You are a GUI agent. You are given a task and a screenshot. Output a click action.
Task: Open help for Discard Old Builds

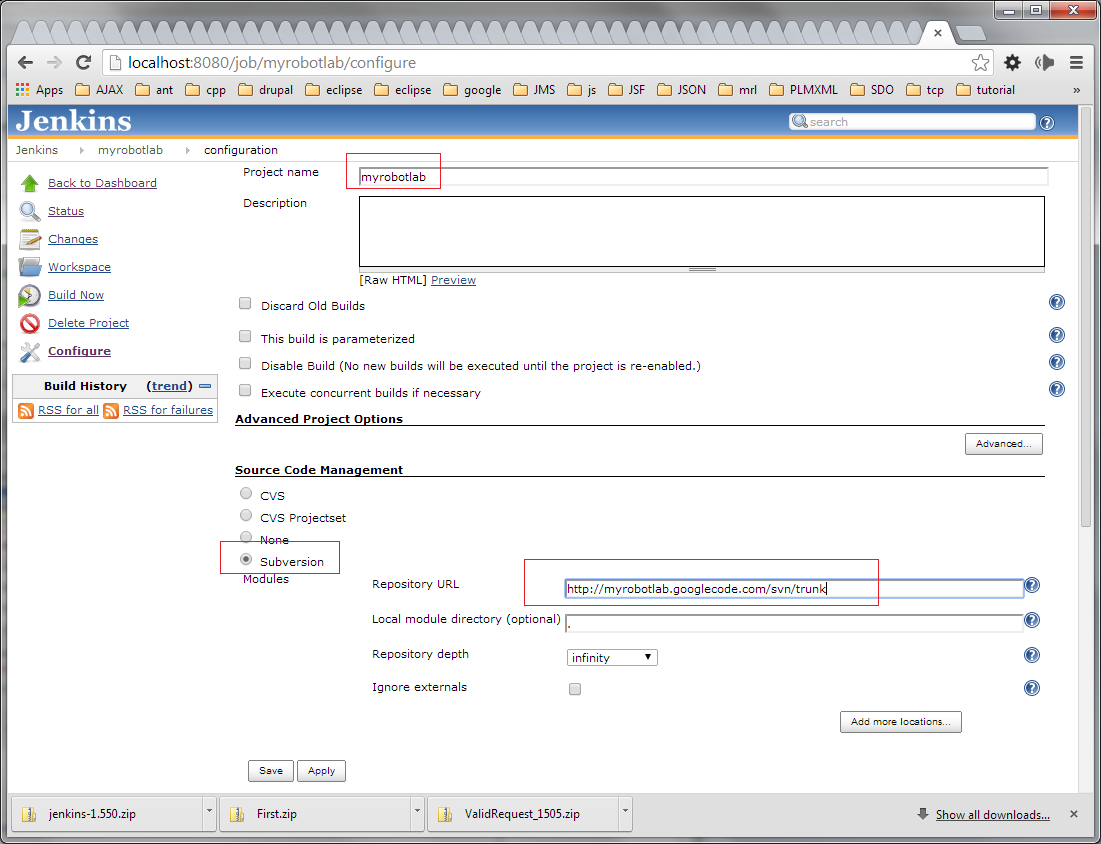coord(1056,303)
